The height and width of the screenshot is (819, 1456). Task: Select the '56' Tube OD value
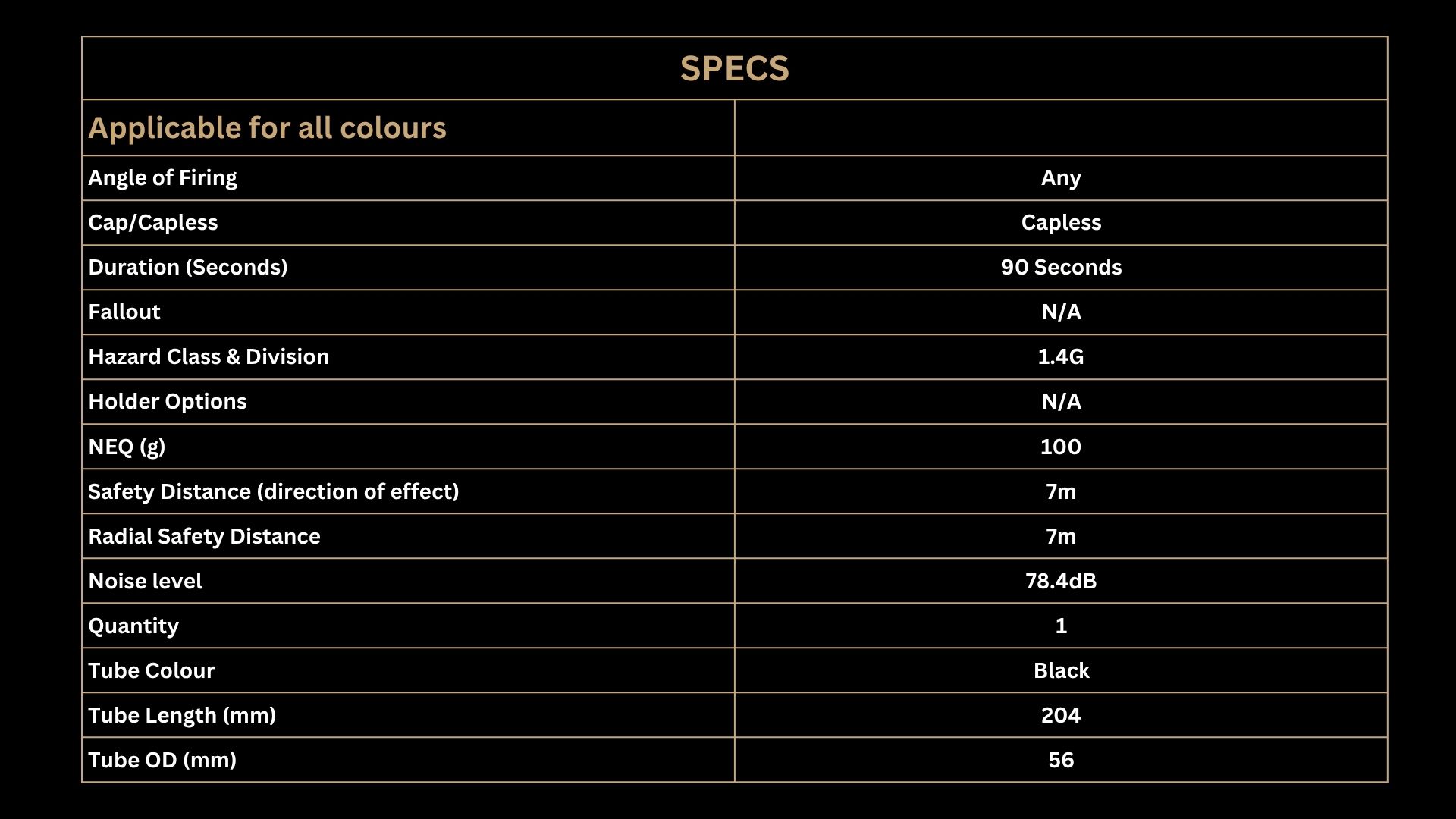pyautogui.click(x=1061, y=761)
